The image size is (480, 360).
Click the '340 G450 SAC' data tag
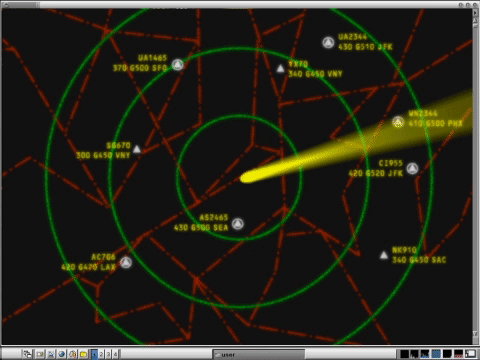419,260
